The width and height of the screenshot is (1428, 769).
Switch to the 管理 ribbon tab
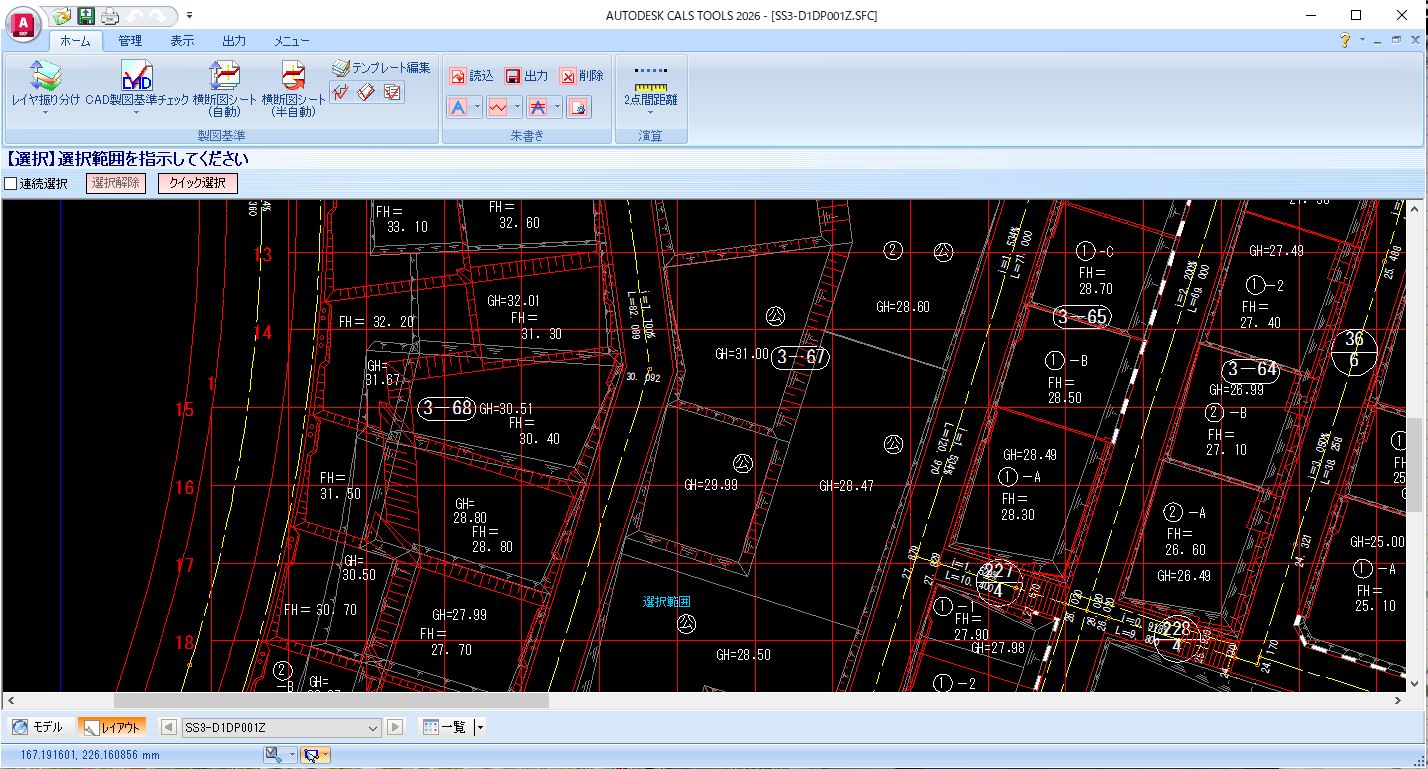[x=130, y=41]
